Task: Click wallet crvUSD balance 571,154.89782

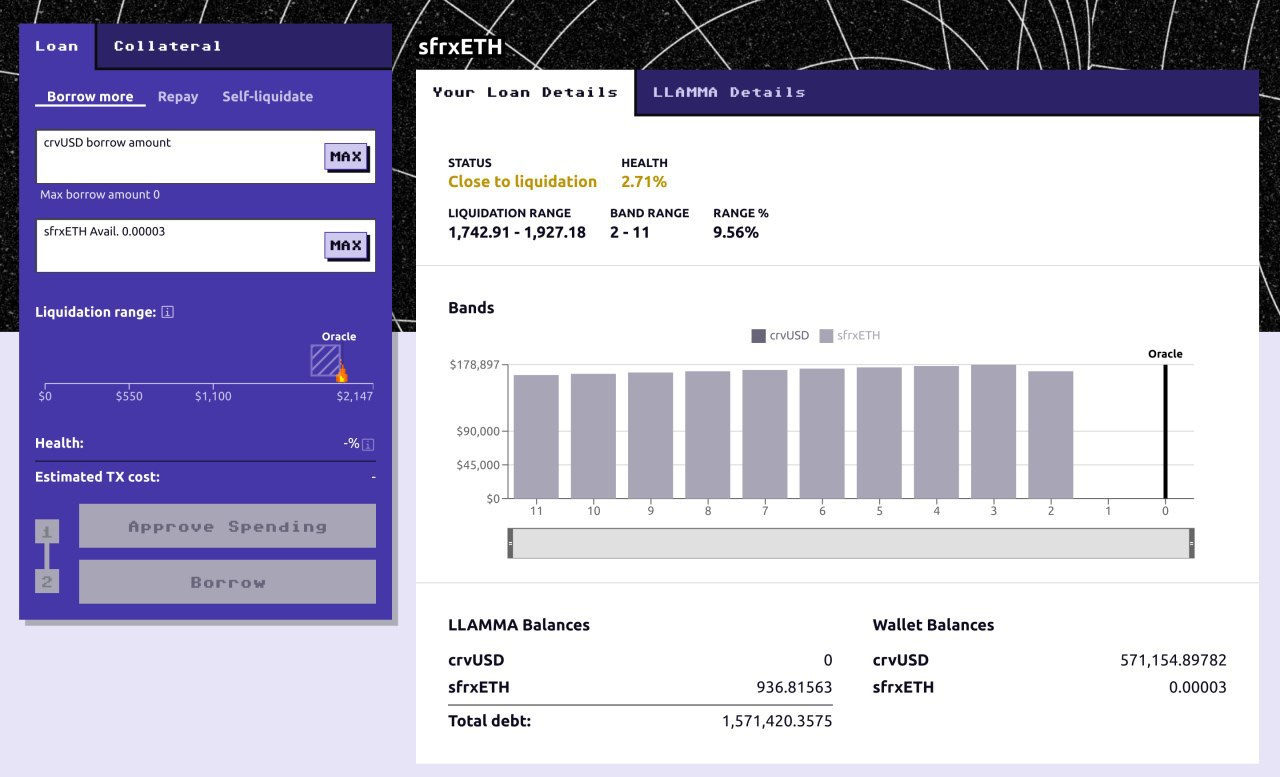Action: [x=1173, y=661]
